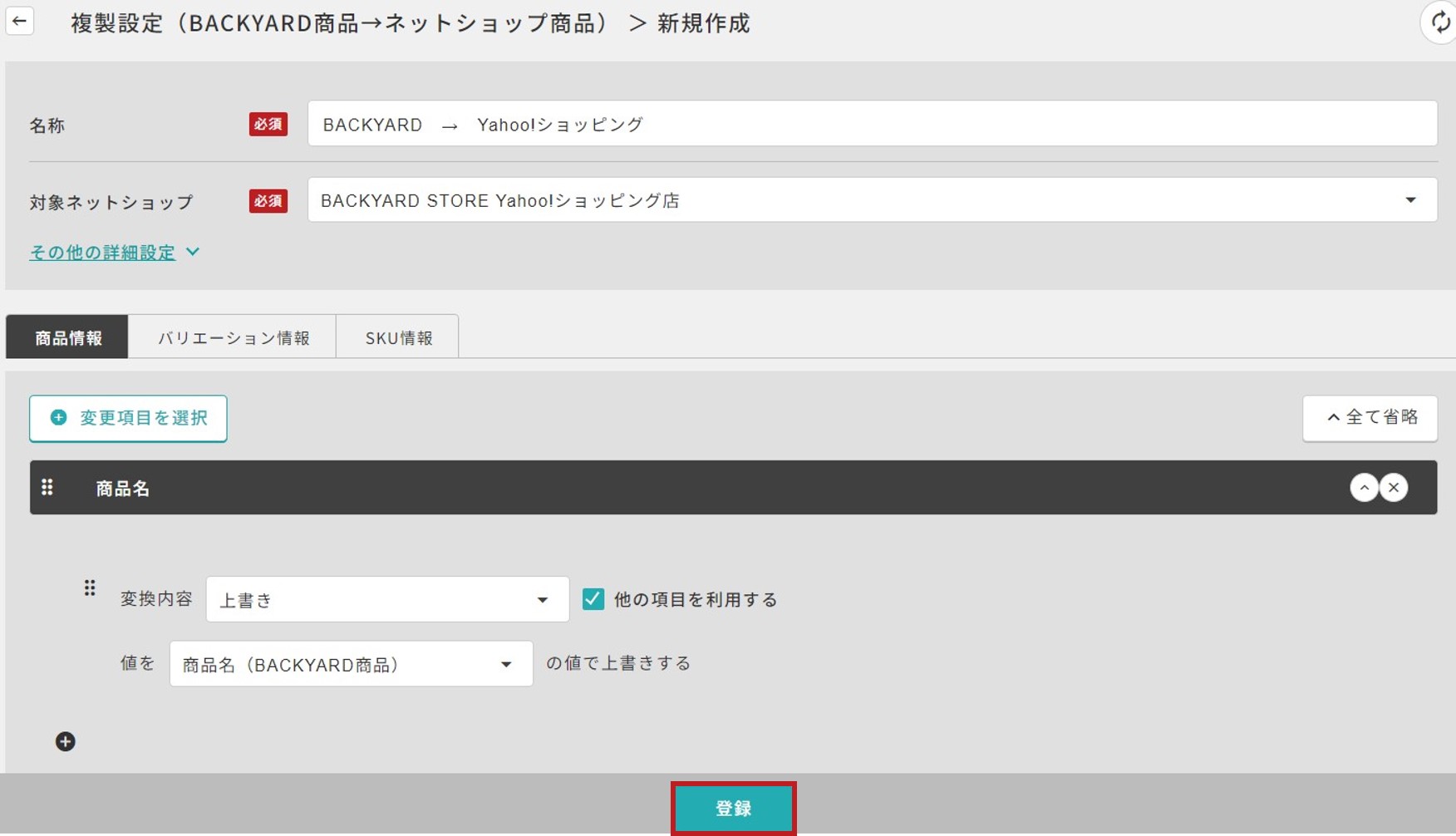Open the 変換内容 上書き dropdown
1456x836 pixels.
(387, 599)
